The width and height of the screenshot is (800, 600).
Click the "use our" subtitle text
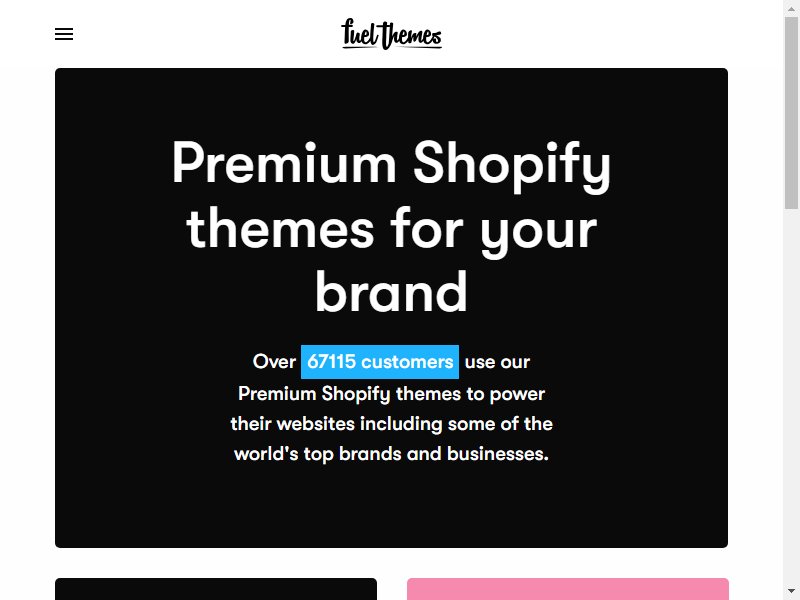point(497,362)
